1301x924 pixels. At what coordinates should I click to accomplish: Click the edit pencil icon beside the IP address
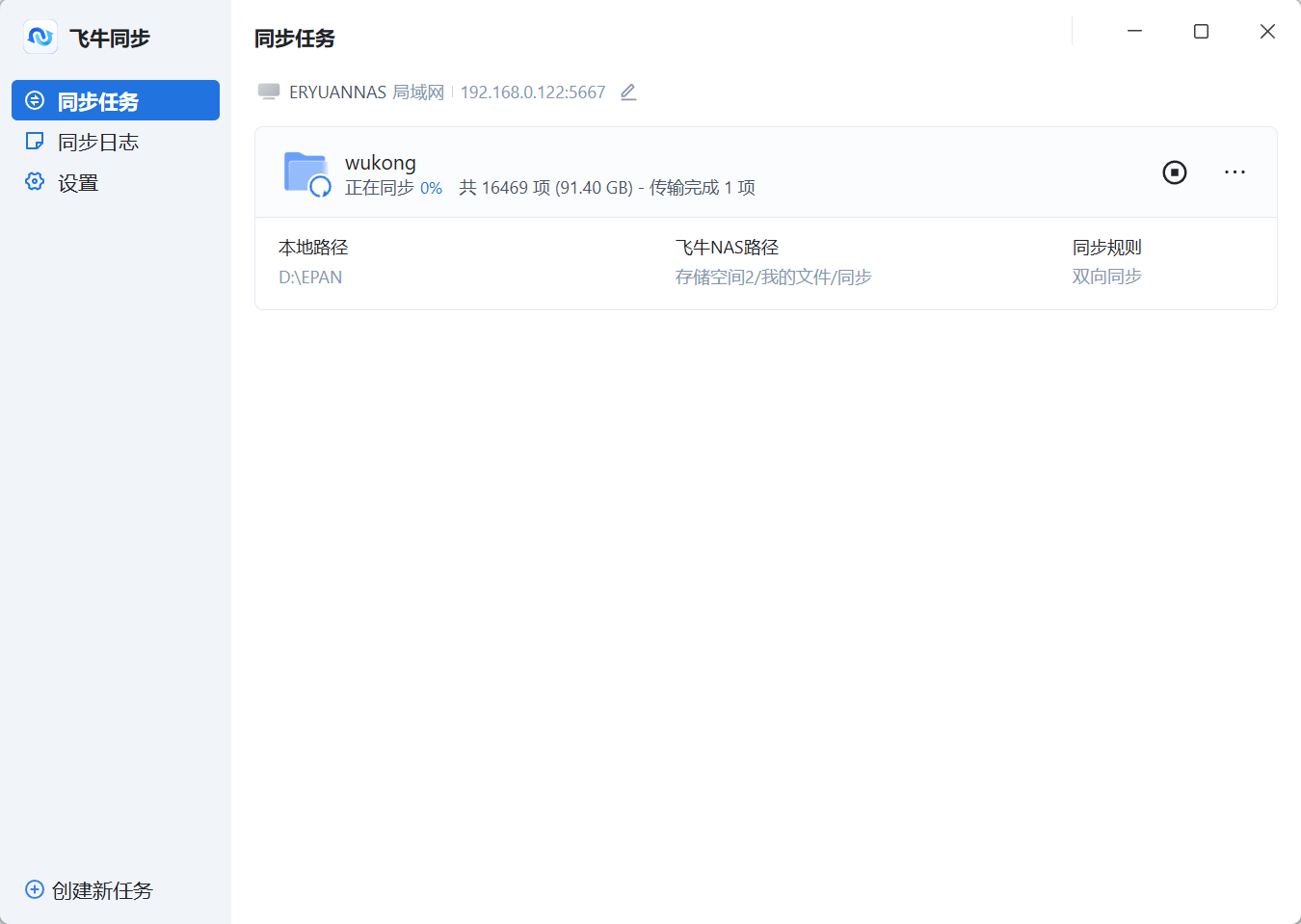coord(628,92)
